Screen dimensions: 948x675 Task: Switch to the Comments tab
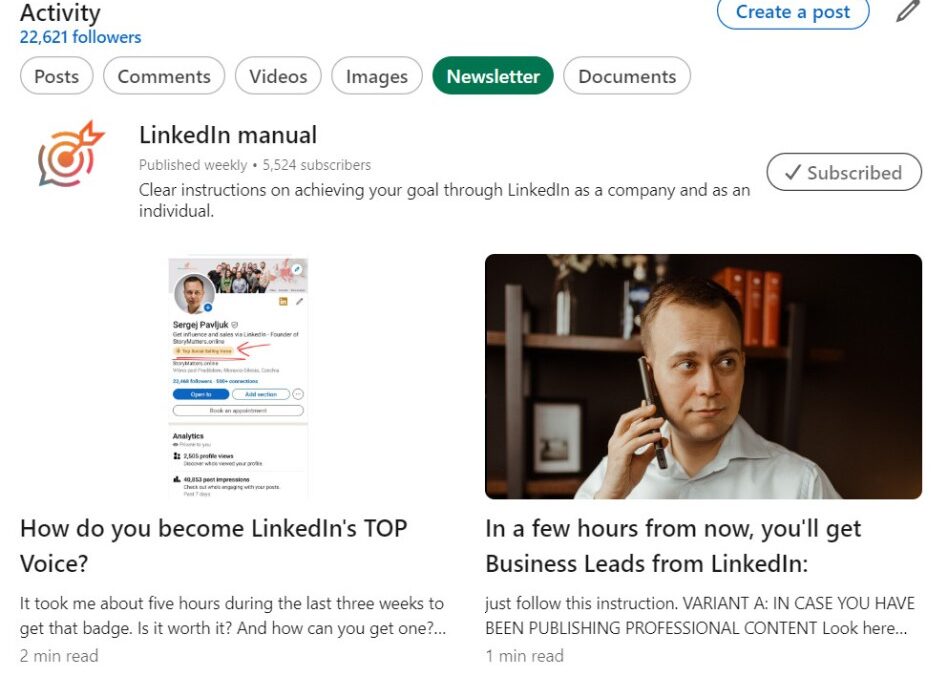pyautogui.click(x=163, y=75)
